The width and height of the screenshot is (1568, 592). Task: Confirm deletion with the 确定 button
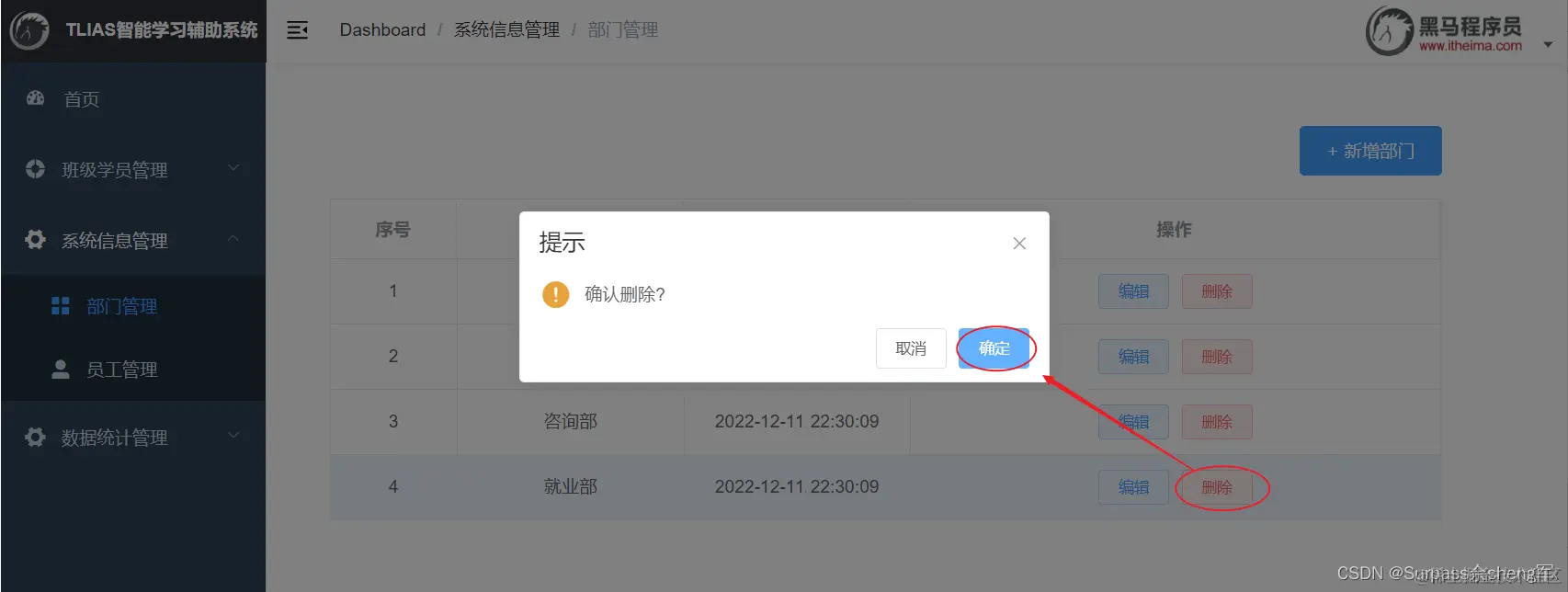[994, 348]
